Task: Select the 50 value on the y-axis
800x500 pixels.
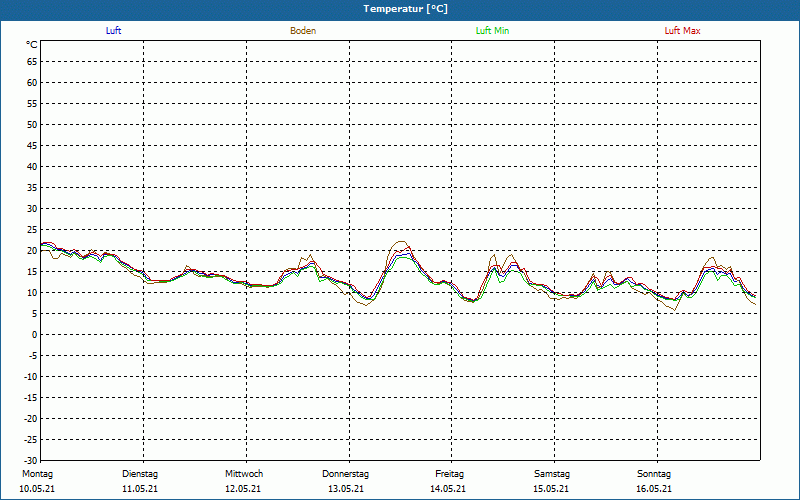Action: [x=32, y=124]
